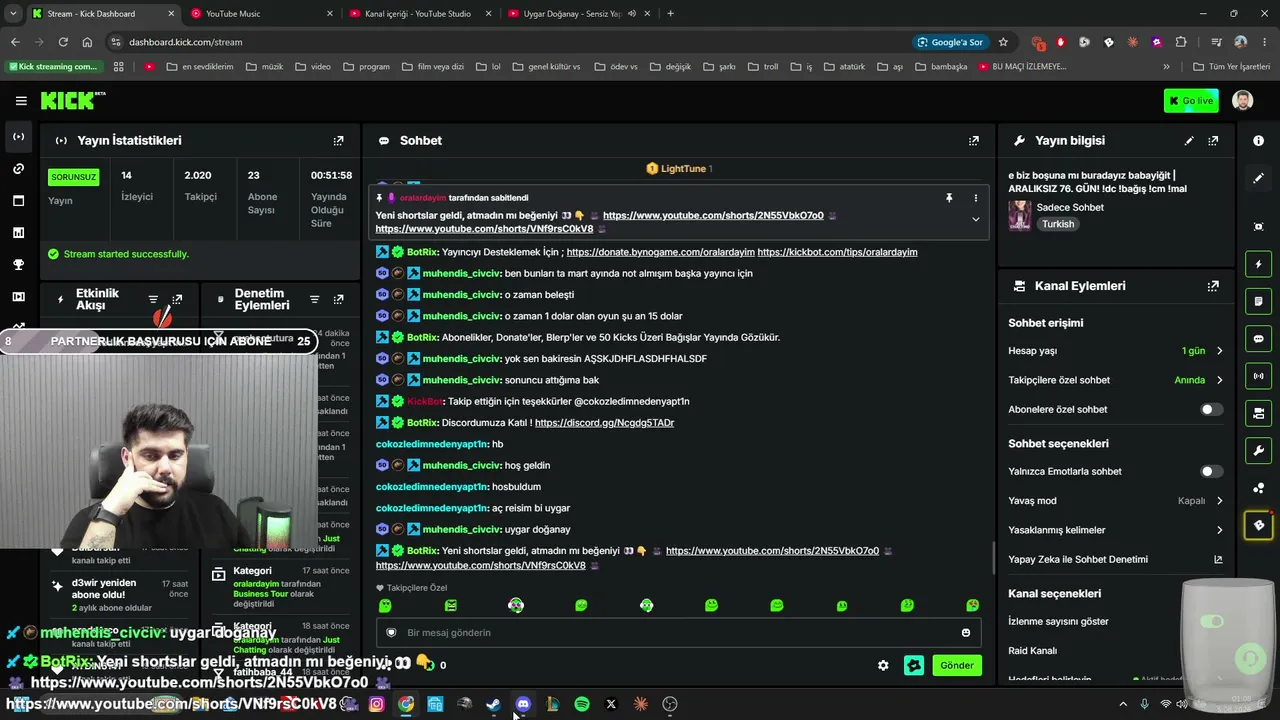The image size is (1280, 720).
Task: Open the Raid Kanalı option
Action: point(1033,651)
